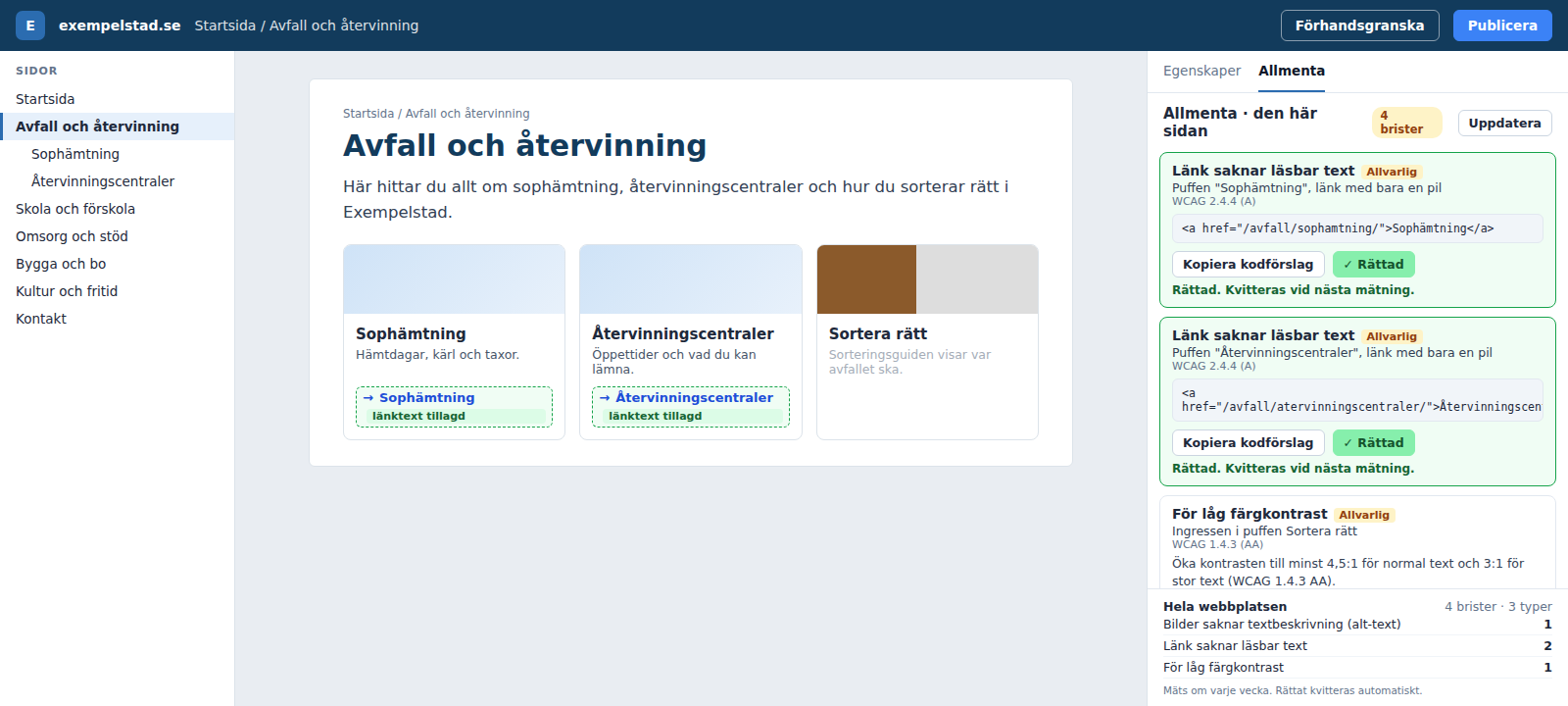Publish the page with the Publicera button
This screenshot has height=706, width=1568.
(1502, 25)
